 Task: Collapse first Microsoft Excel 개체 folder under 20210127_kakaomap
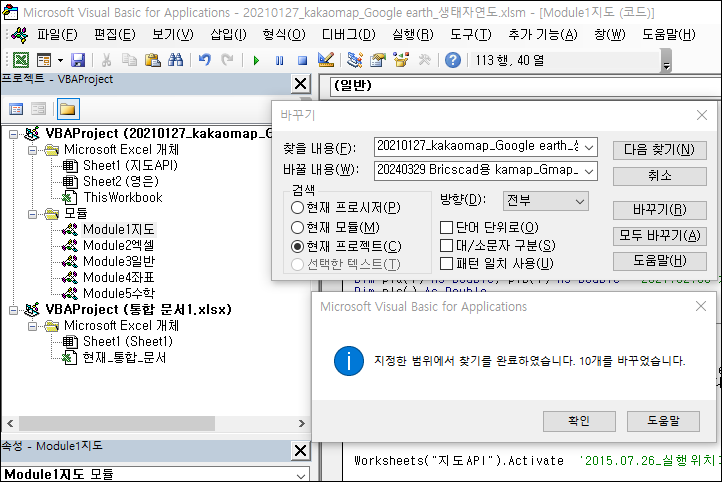point(32,150)
